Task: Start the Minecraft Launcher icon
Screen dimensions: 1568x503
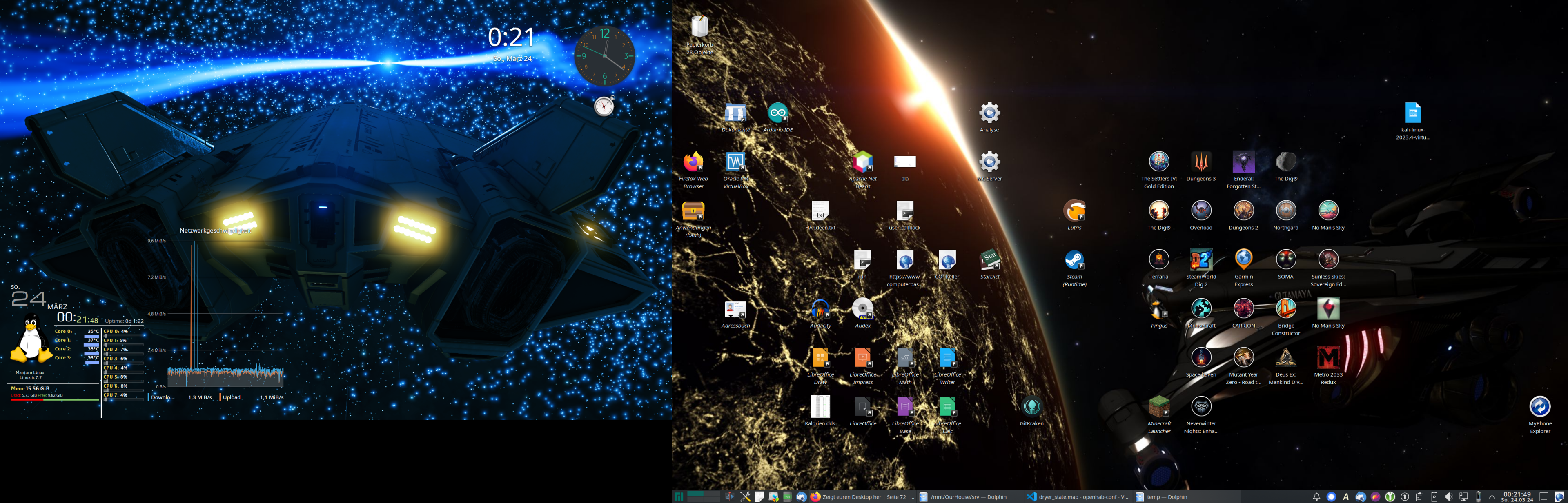Action: [x=1158, y=407]
